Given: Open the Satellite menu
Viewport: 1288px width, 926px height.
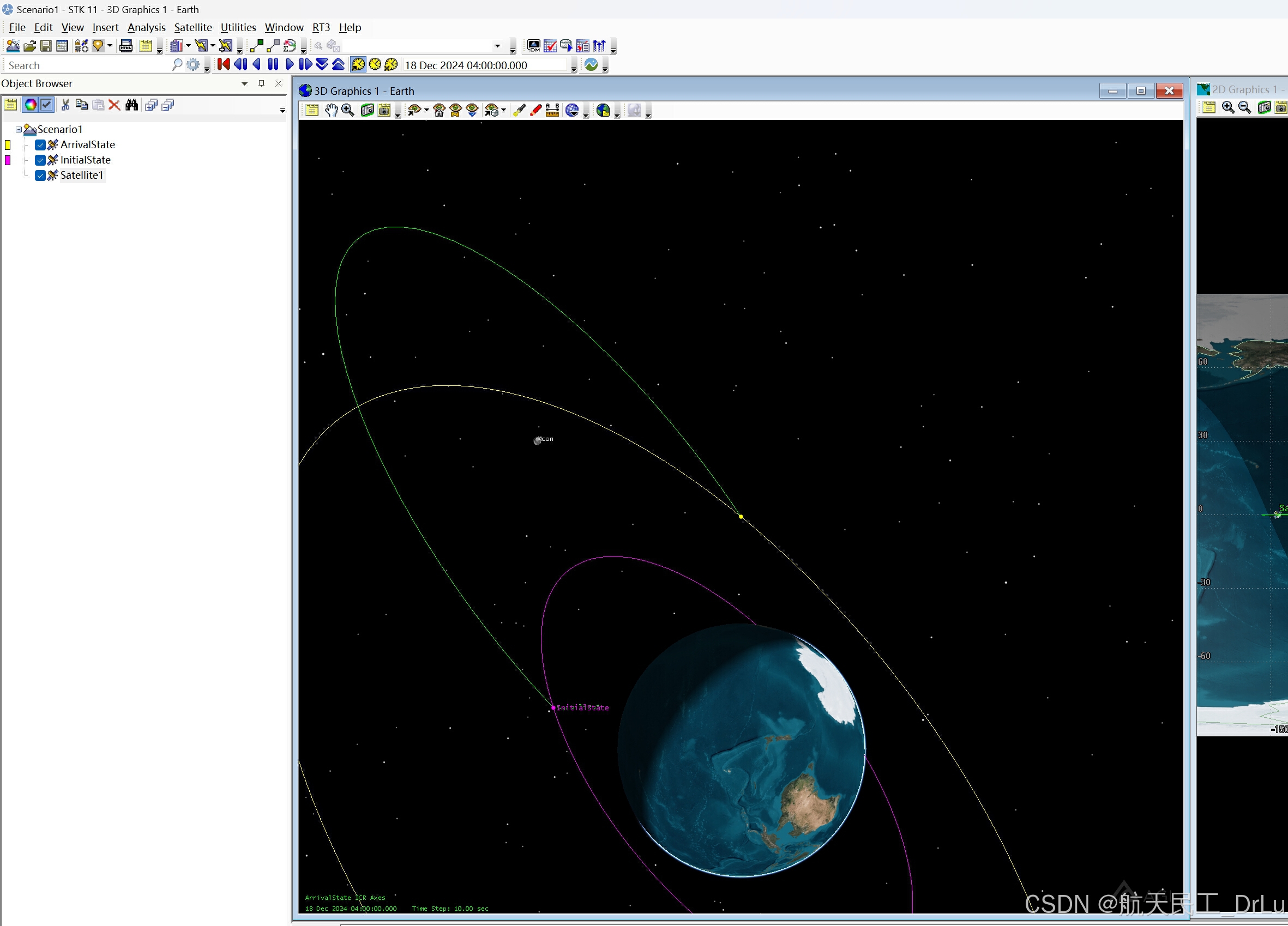Looking at the screenshot, I should [x=192, y=27].
